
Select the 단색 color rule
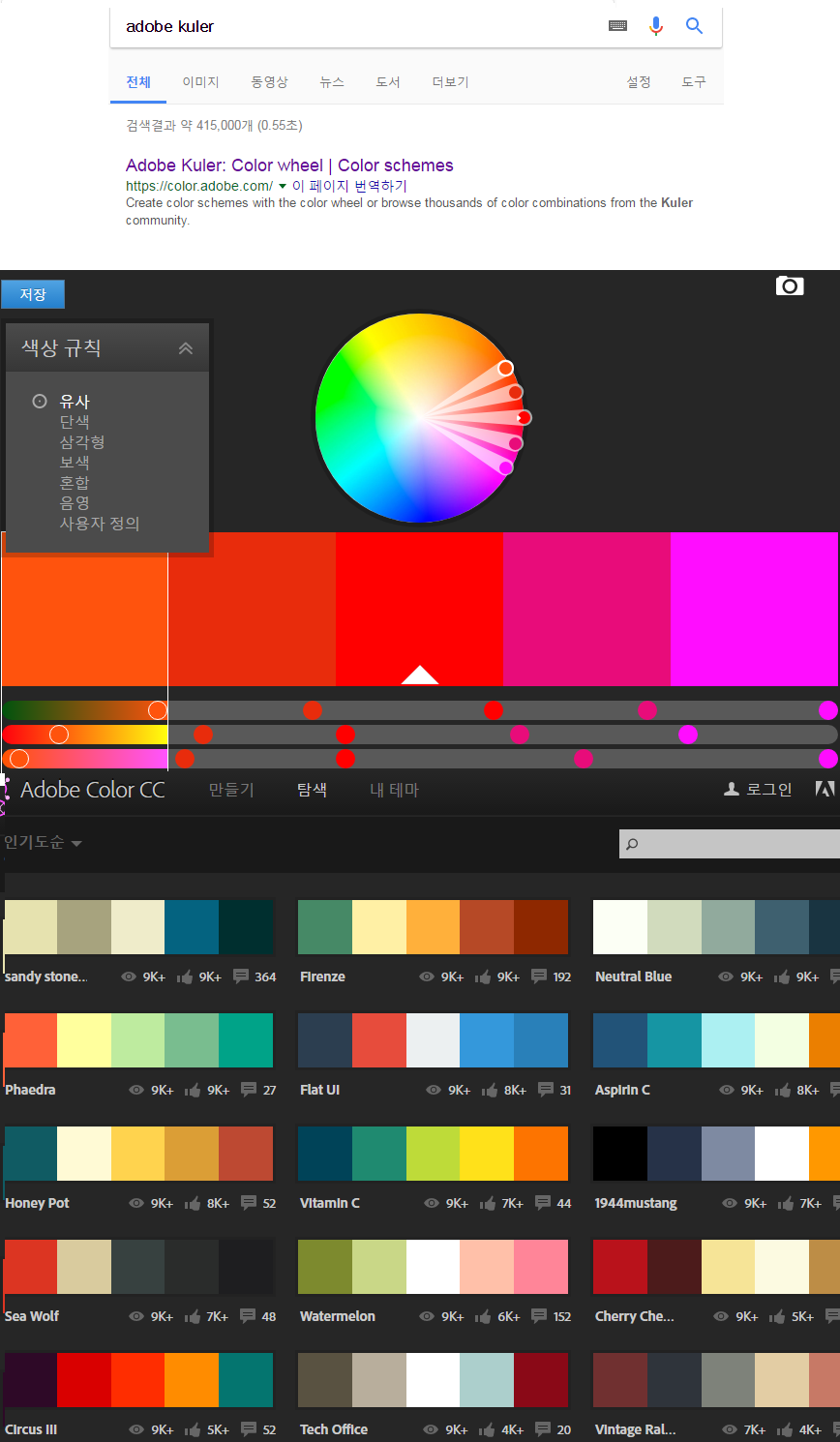[75, 422]
